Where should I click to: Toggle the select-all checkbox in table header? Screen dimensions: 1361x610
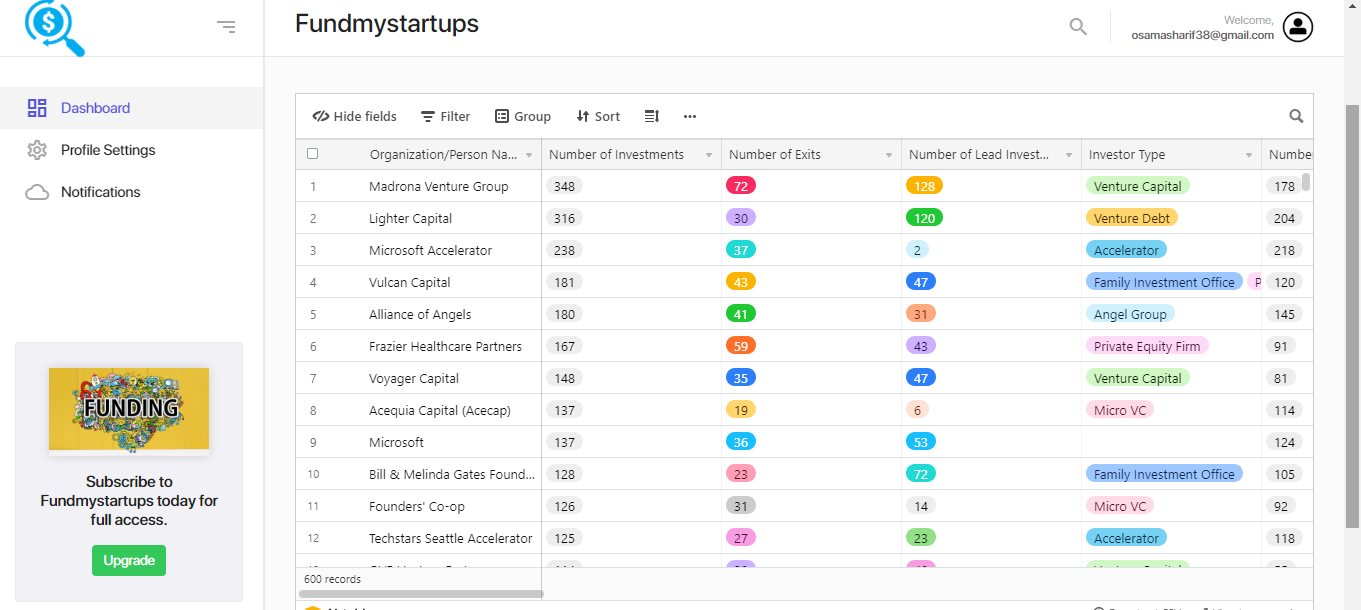coord(313,154)
